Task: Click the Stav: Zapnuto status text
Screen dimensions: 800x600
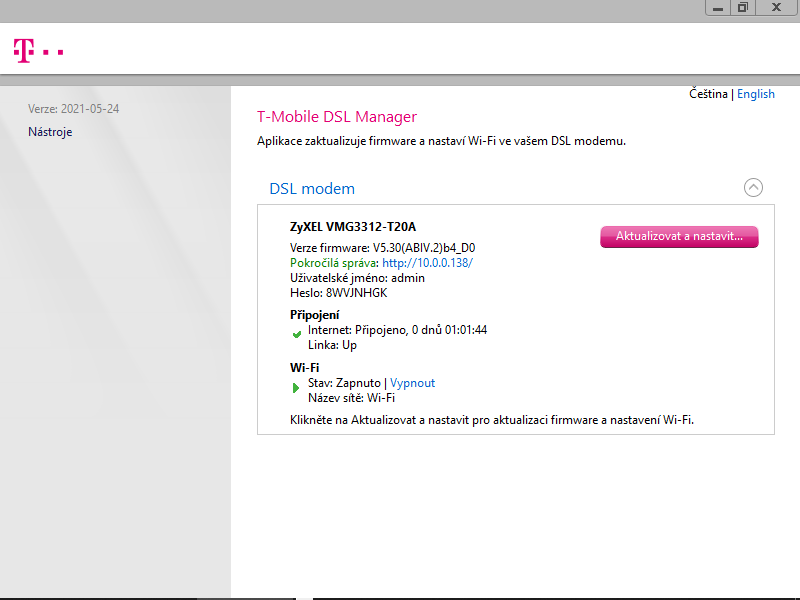Action: point(344,383)
